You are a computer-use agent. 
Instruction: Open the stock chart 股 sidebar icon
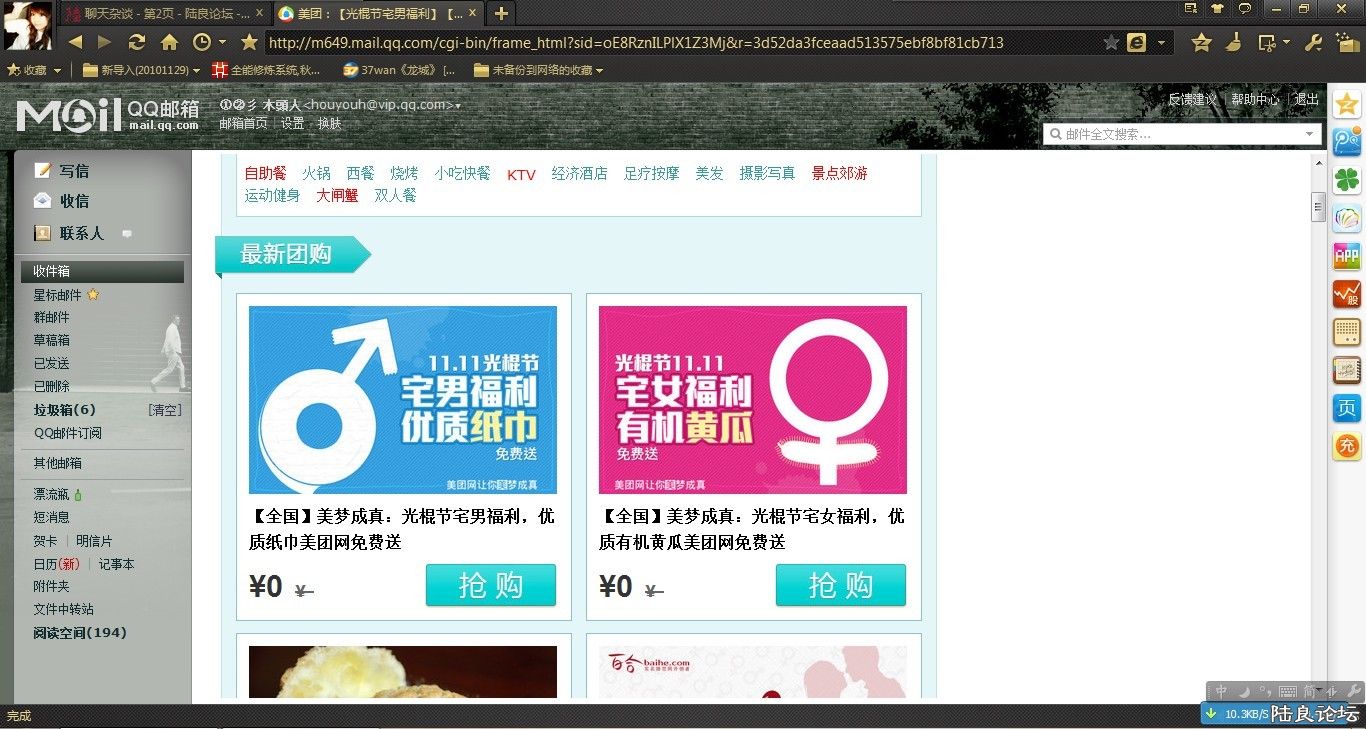pos(1347,294)
